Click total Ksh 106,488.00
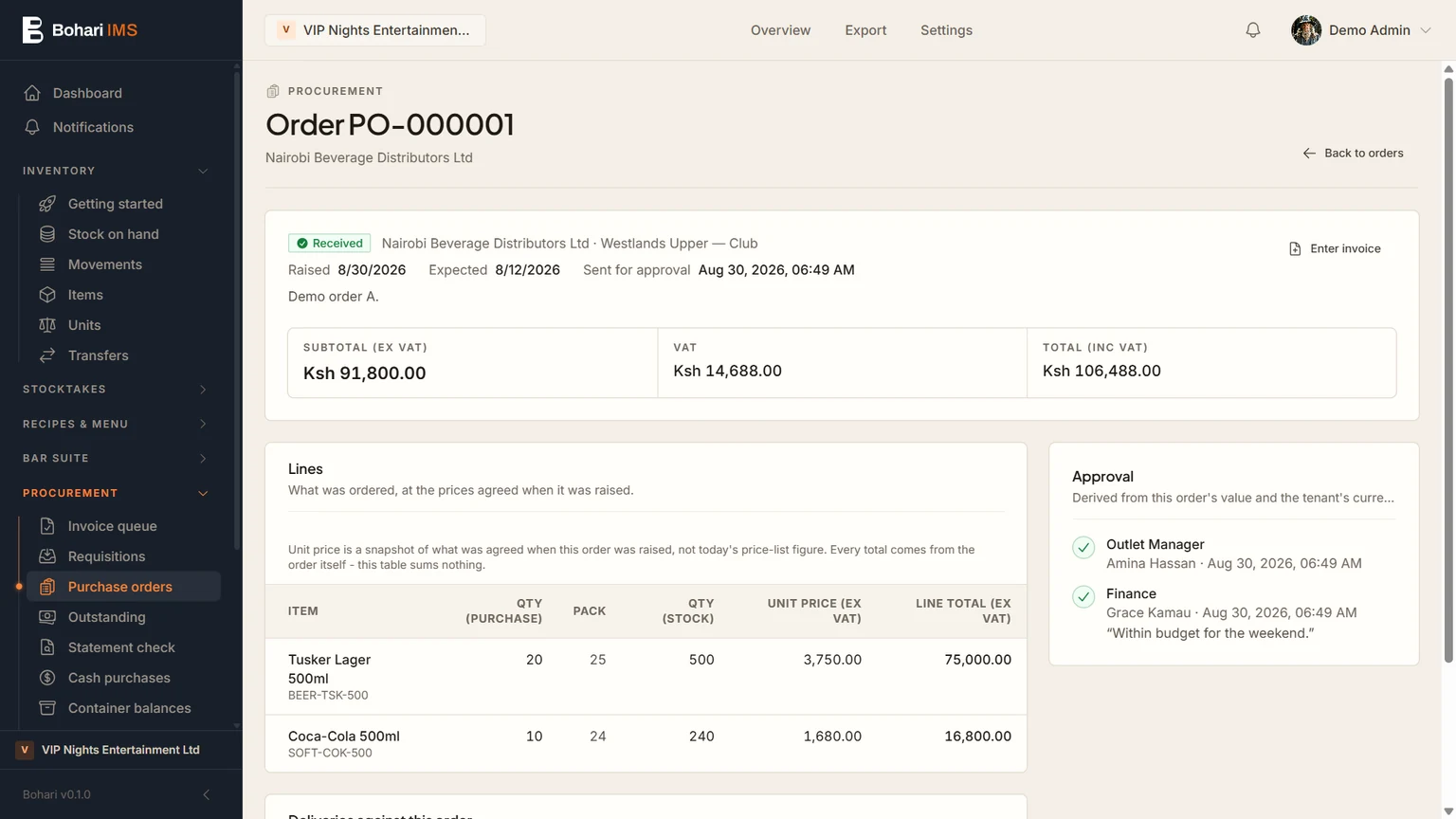 tap(1101, 371)
